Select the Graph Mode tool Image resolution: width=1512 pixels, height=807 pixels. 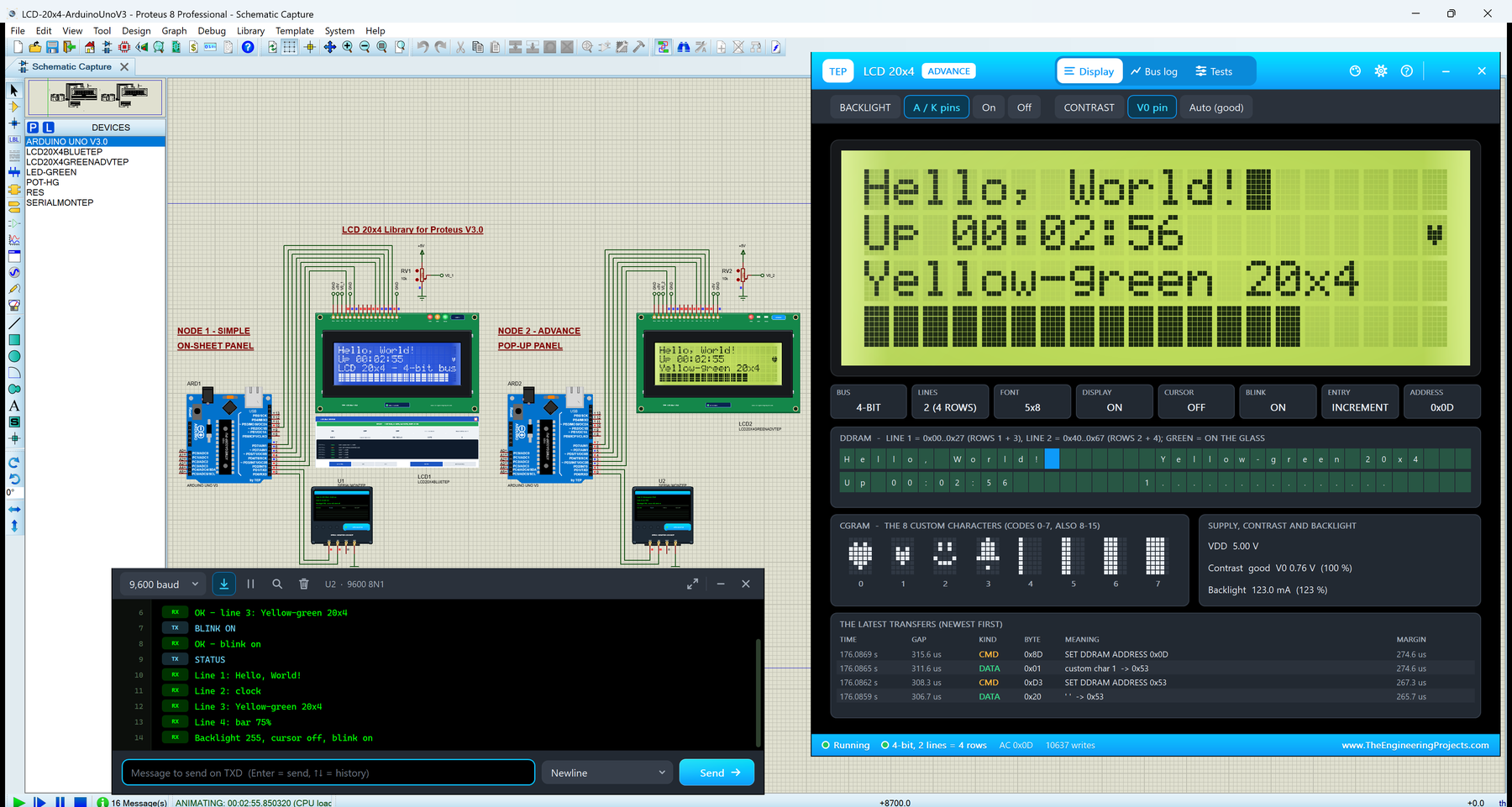click(x=13, y=240)
